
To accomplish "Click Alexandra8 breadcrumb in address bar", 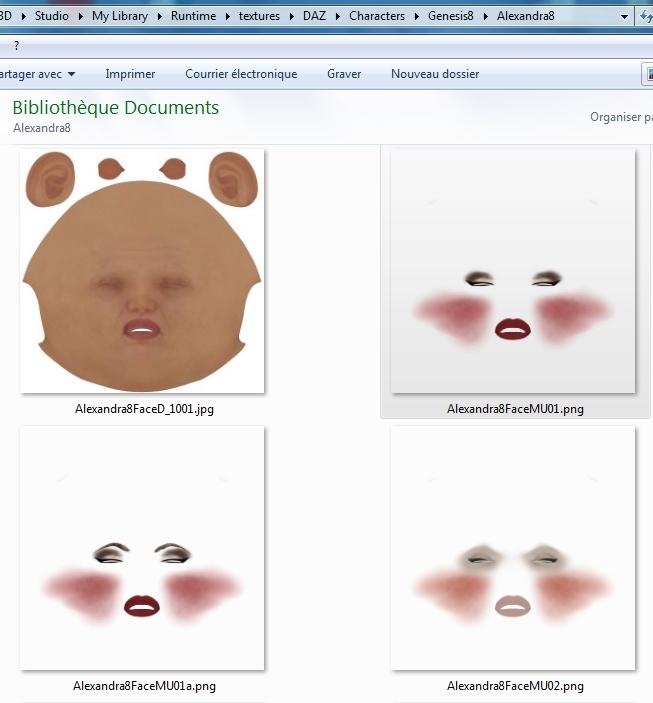I will (x=526, y=16).
